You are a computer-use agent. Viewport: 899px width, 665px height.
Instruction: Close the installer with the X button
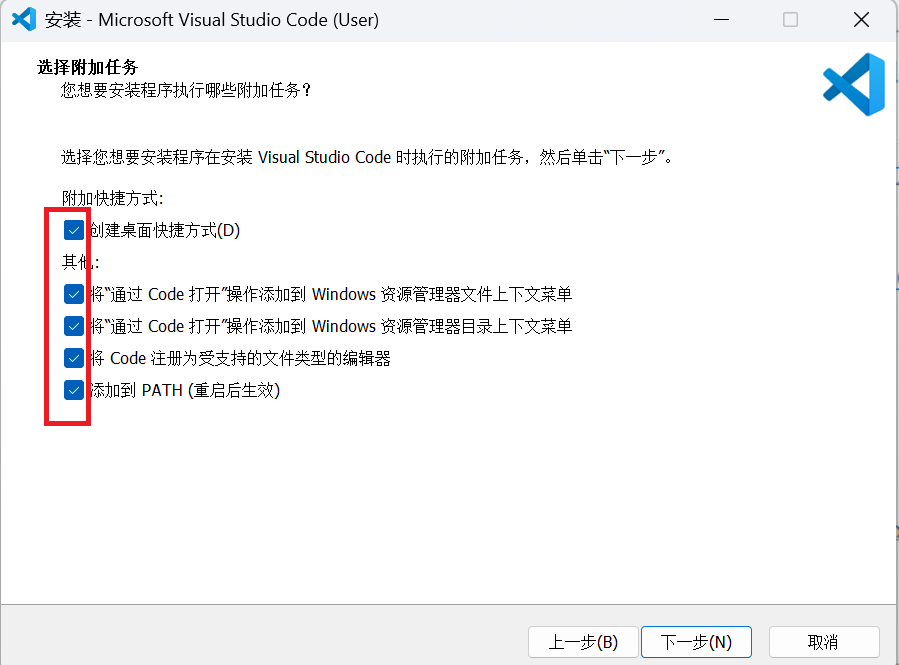pos(861,19)
